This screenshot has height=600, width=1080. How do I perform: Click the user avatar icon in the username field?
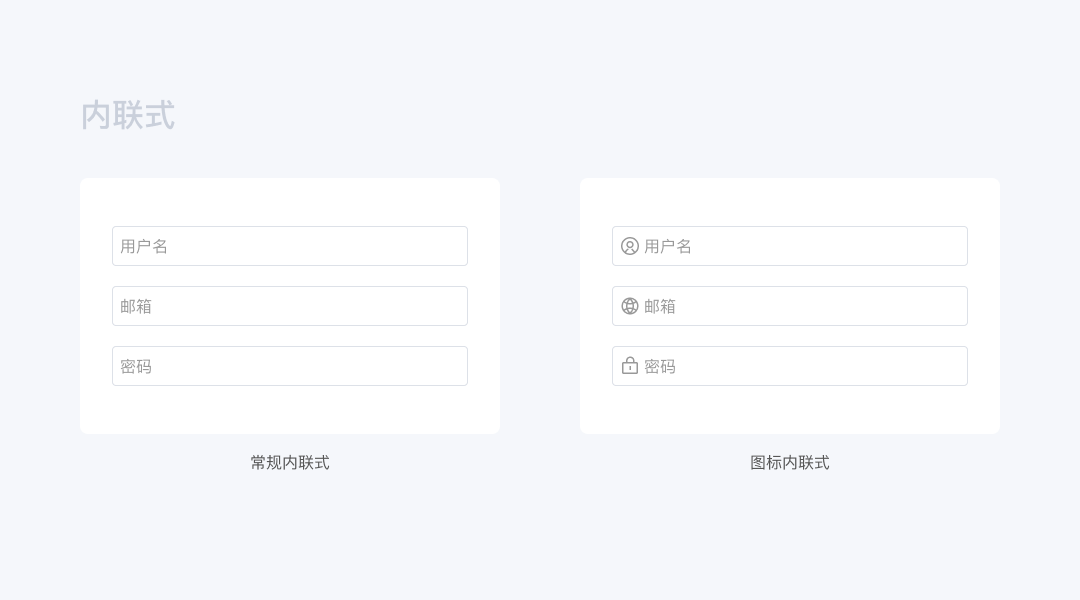point(630,246)
